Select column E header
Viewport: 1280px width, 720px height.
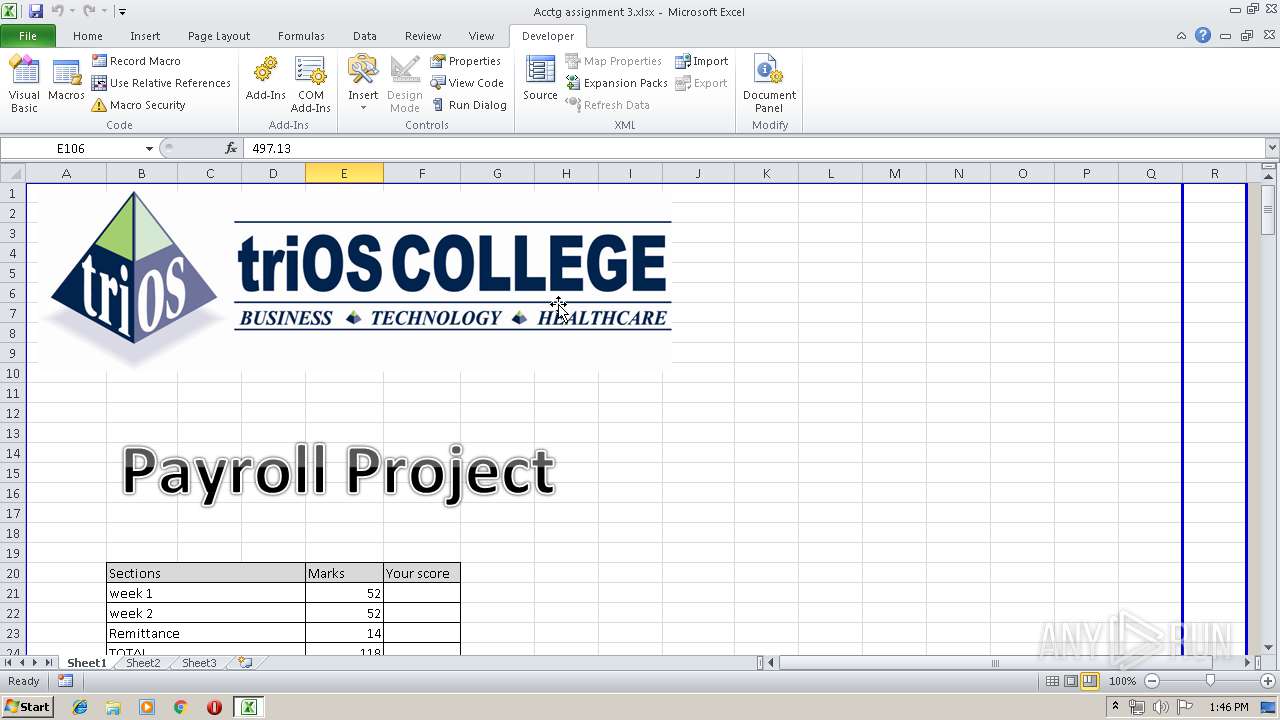click(x=344, y=173)
